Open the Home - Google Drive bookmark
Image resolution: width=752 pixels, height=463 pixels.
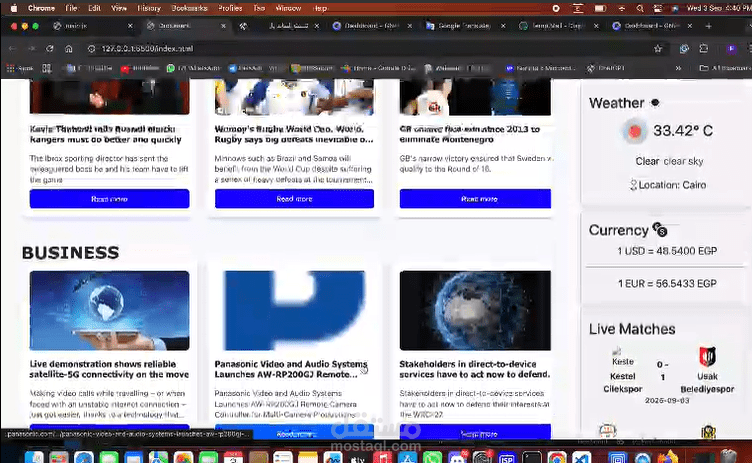pos(378,68)
